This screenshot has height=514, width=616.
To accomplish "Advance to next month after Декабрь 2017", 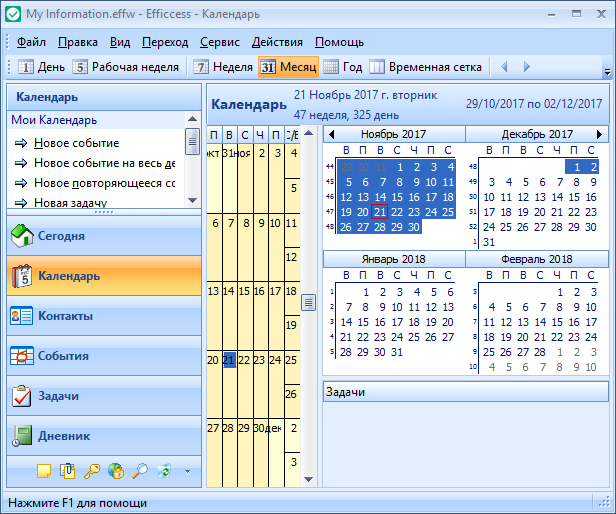I will 599,134.
